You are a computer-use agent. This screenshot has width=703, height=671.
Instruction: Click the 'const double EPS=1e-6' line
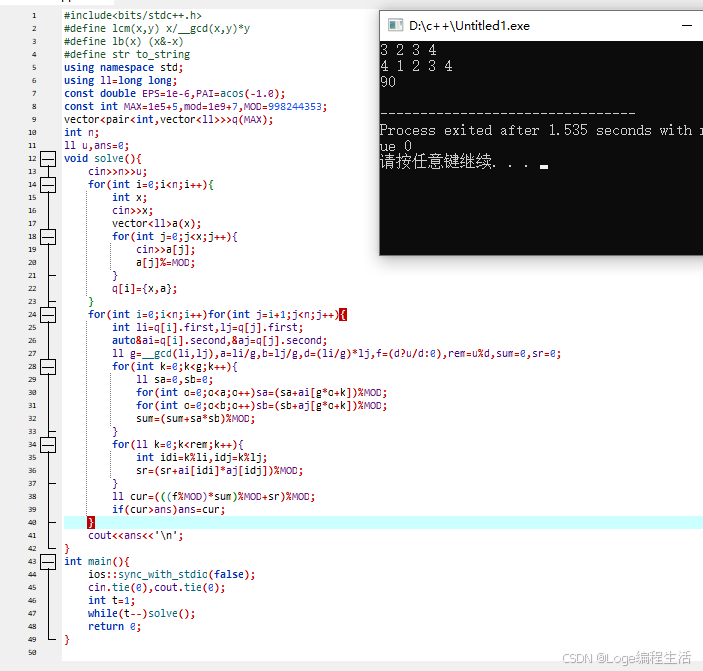(174, 94)
